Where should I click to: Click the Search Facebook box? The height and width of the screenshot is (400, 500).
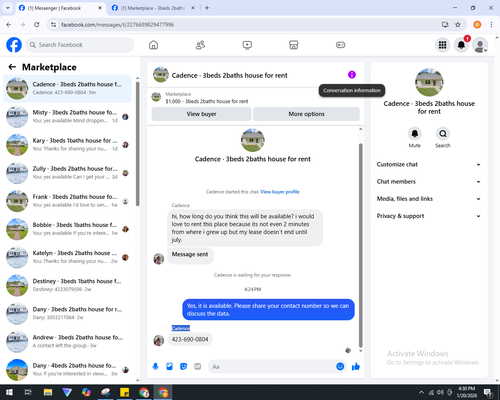80,45
